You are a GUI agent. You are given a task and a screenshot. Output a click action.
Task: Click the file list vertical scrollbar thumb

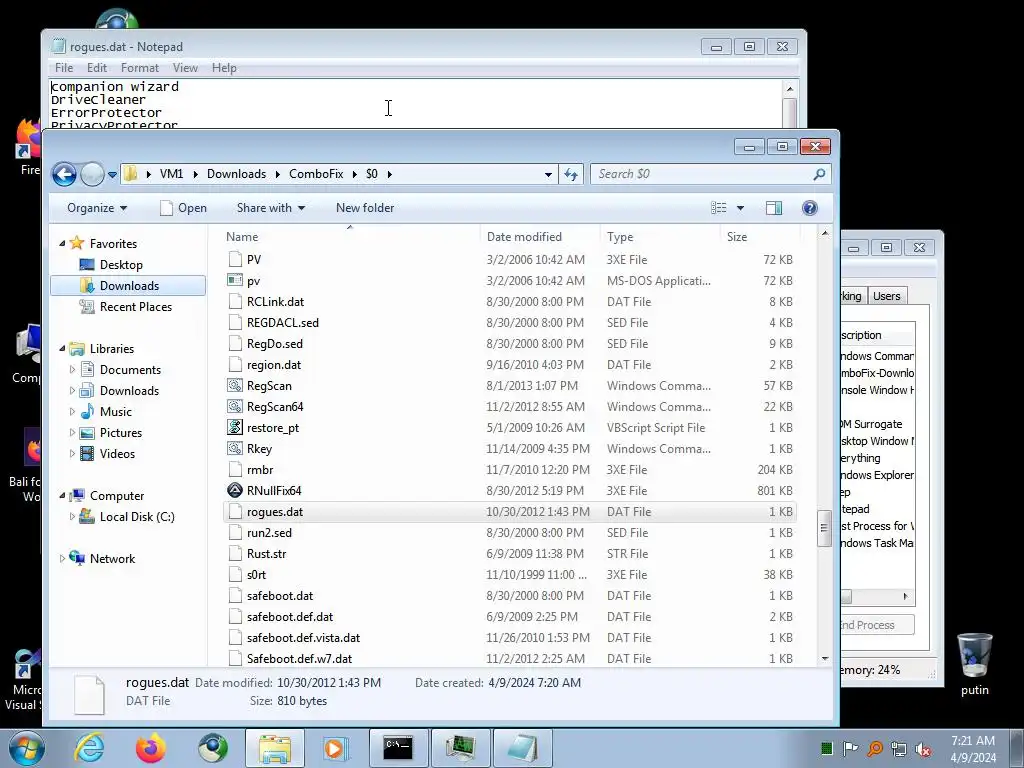824,528
